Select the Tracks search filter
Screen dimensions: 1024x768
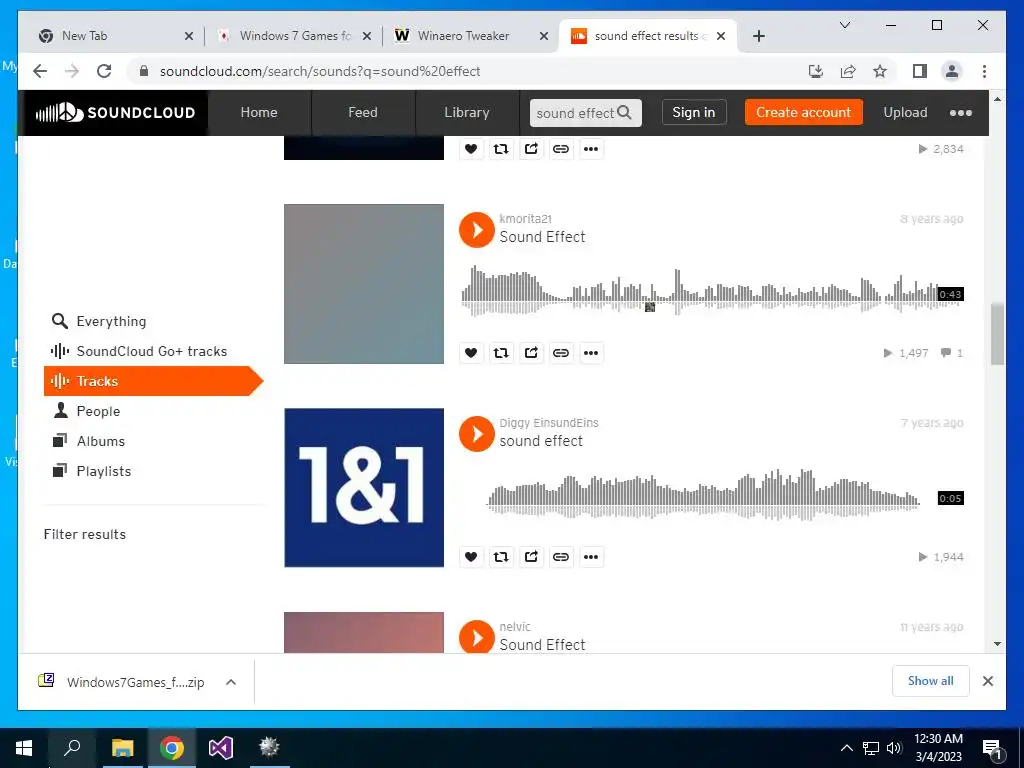(x=153, y=381)
